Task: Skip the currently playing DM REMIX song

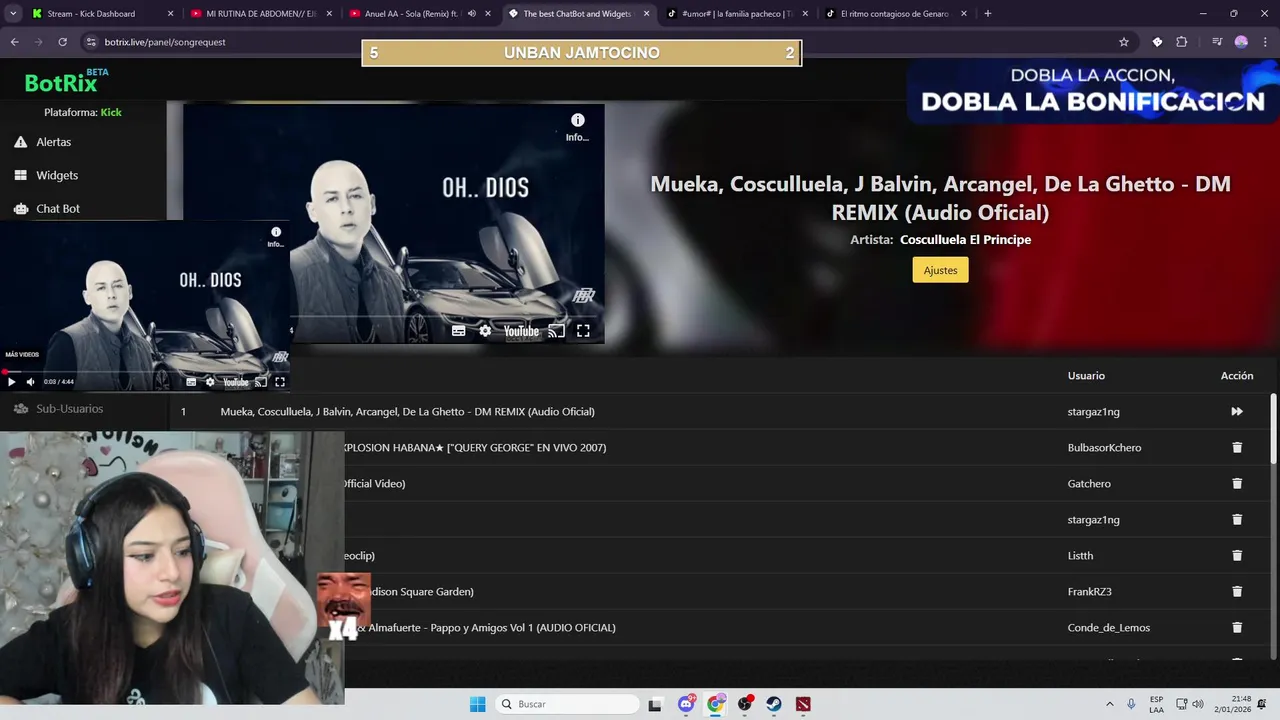Action: click(x=1237, y=411)
